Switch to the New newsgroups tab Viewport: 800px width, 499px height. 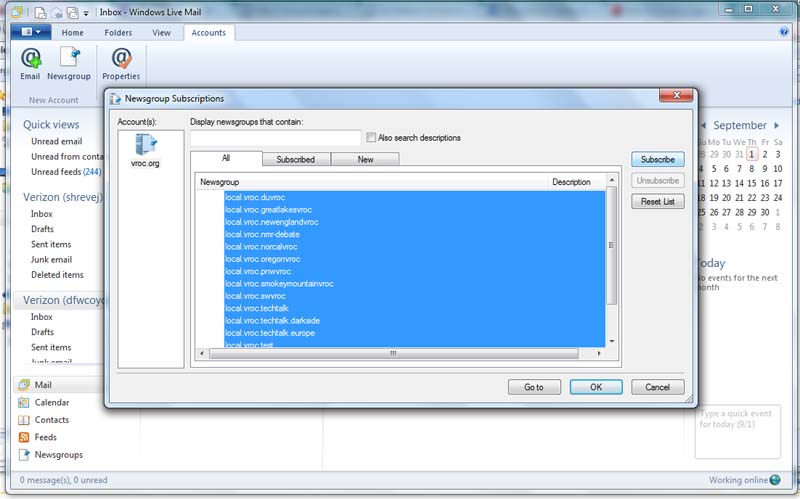(365, 159)
